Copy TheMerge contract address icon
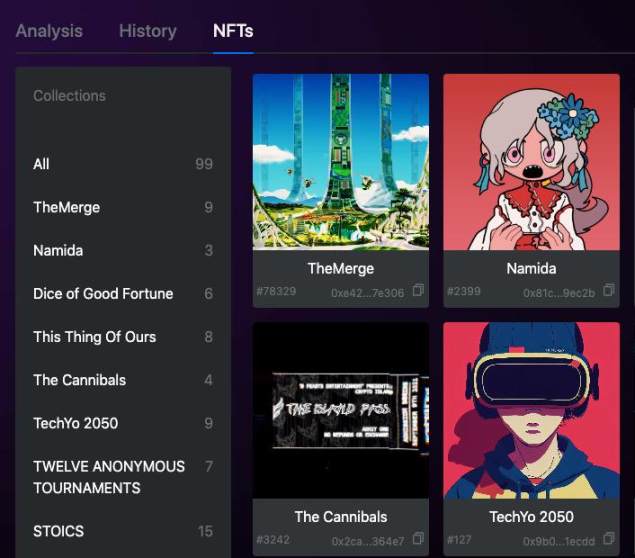This screenshot has height=558, width=635. pyautogui.click(x=418, y=290)
